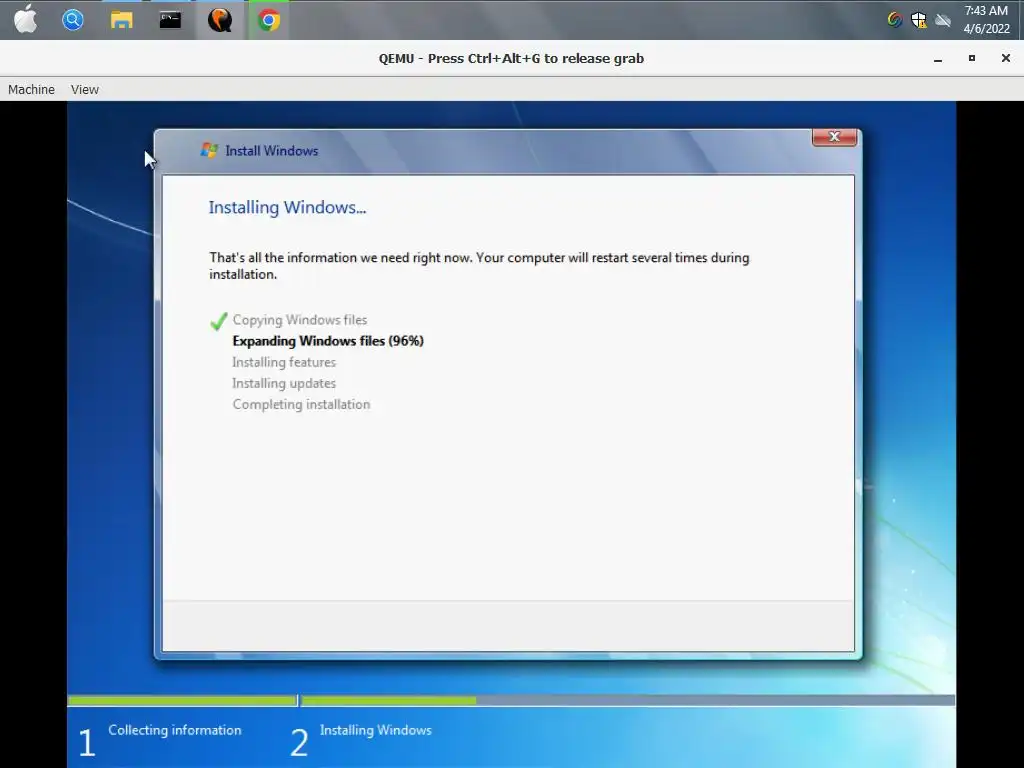Click the green checkmark beside Copying Windows files

(219, 321)
